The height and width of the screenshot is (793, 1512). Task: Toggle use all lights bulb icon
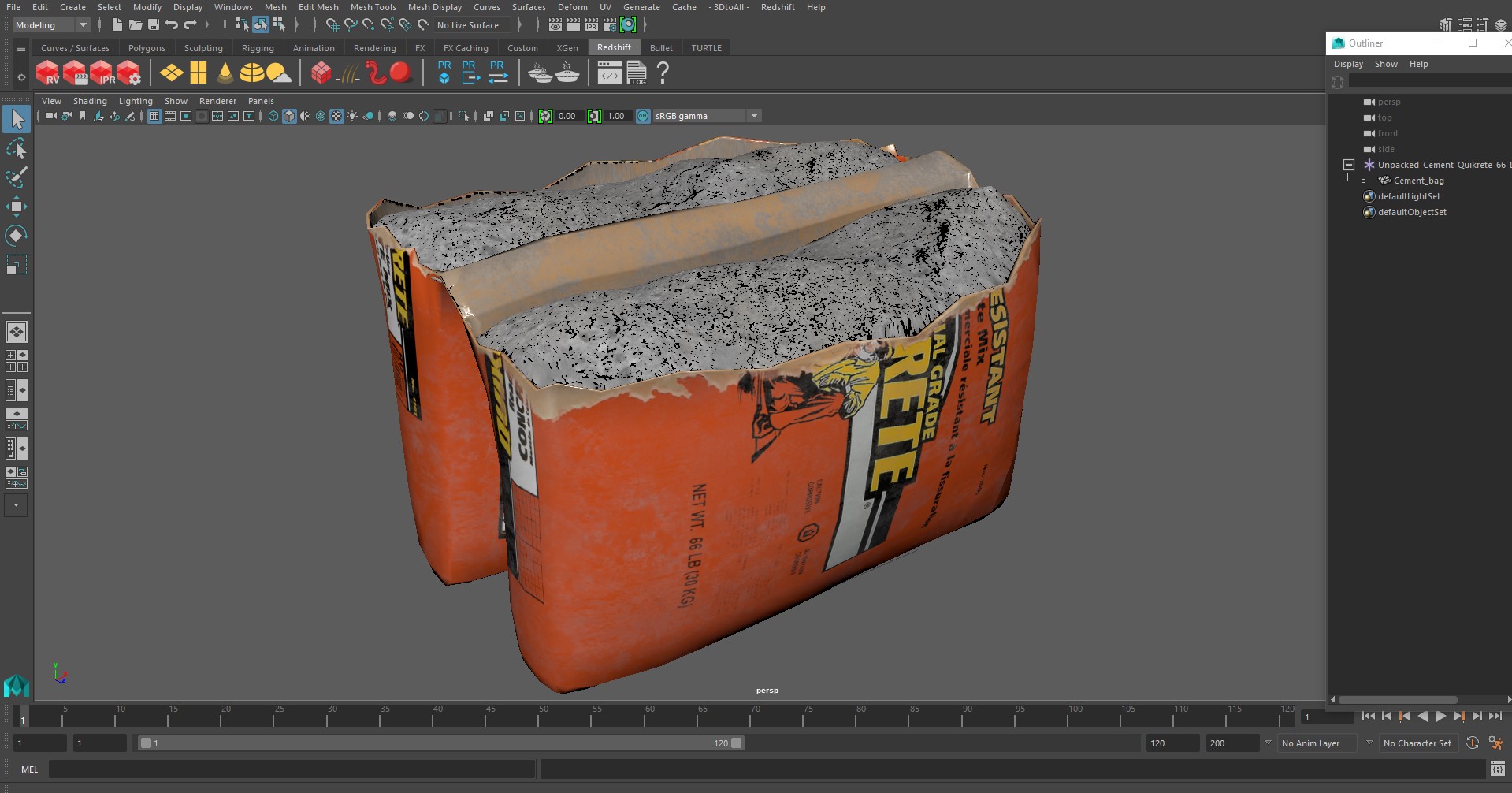352,116
